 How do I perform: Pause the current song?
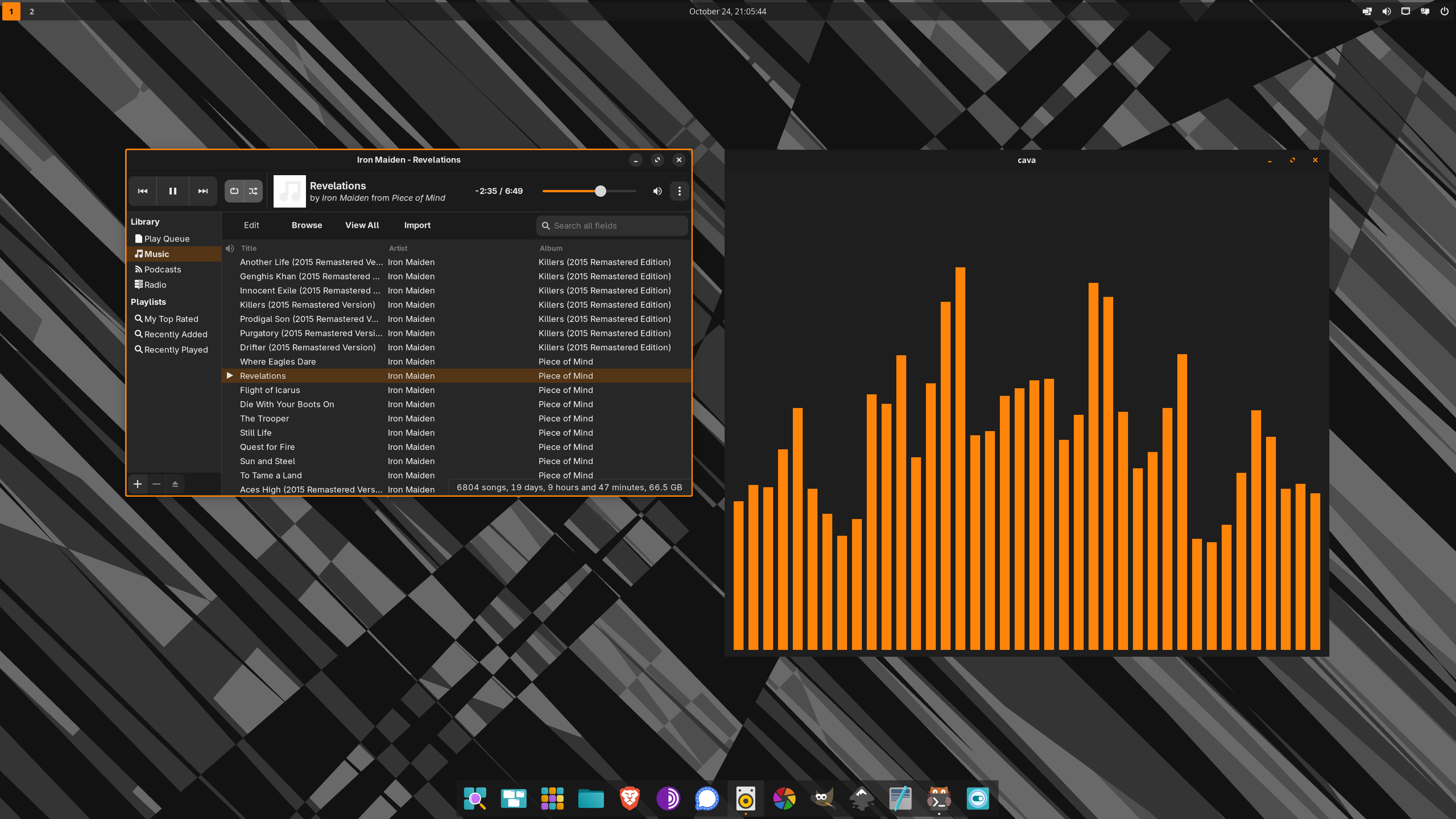[173, 191]
